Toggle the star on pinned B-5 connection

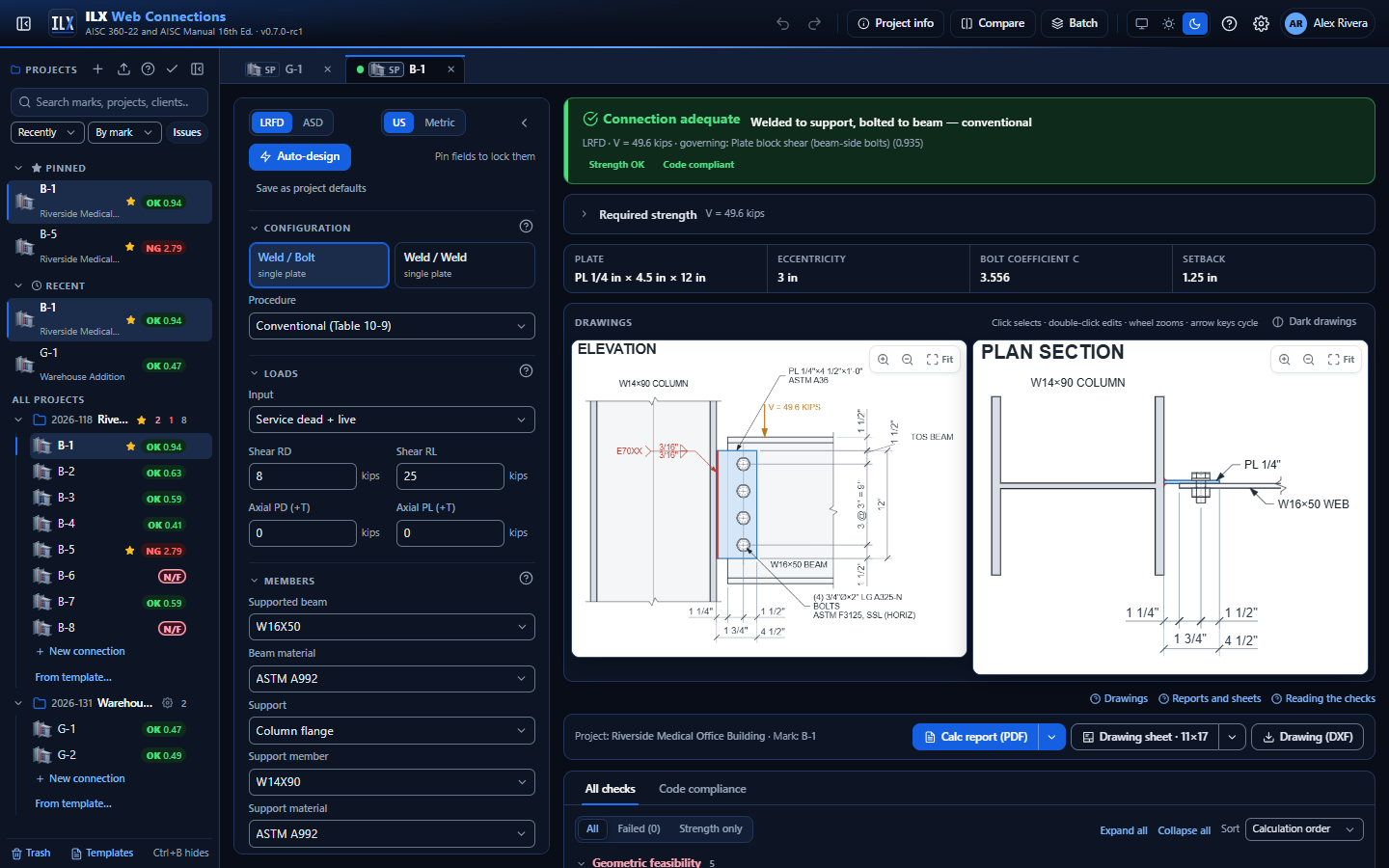click(x=130, y=248)
